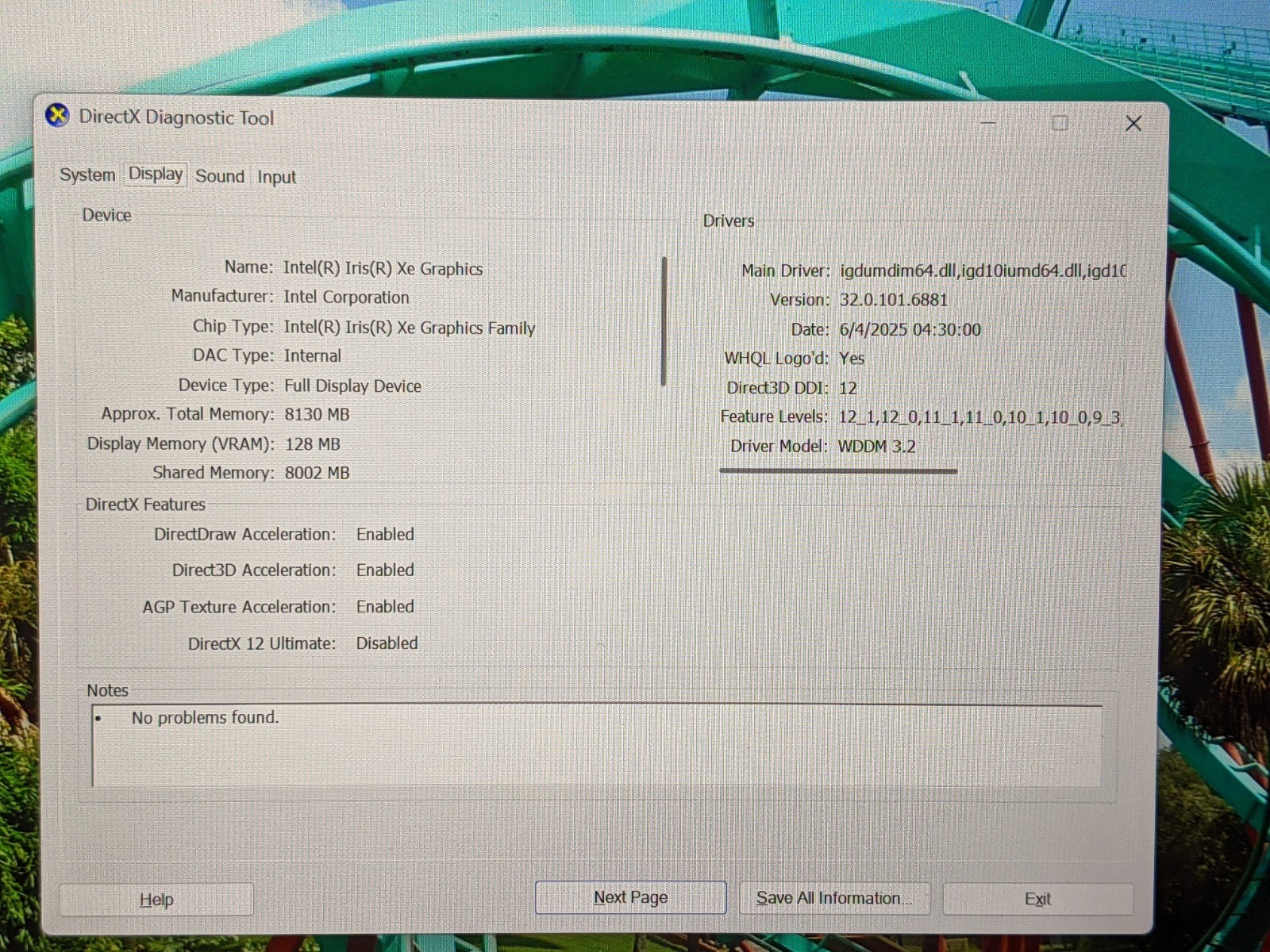Click the 'Driver Model:' label

(x=779, y=446)
